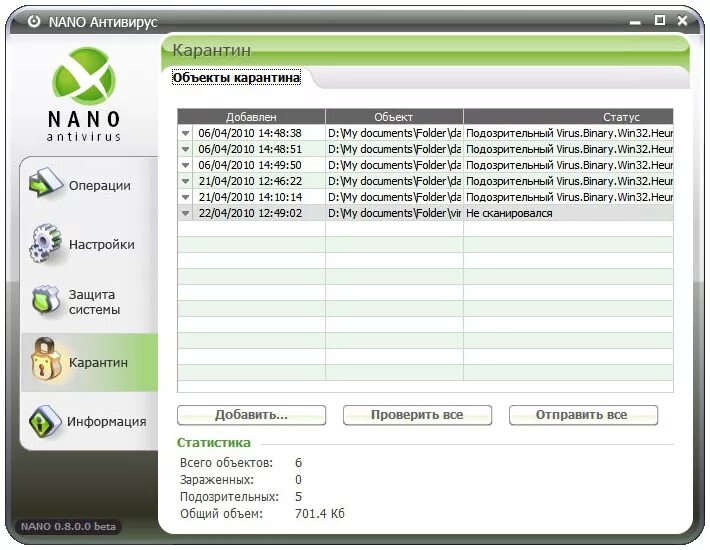Click the Операции arrow icon in sidebar
The width and height of the screenshot is (710, 550).
point(45,183)
